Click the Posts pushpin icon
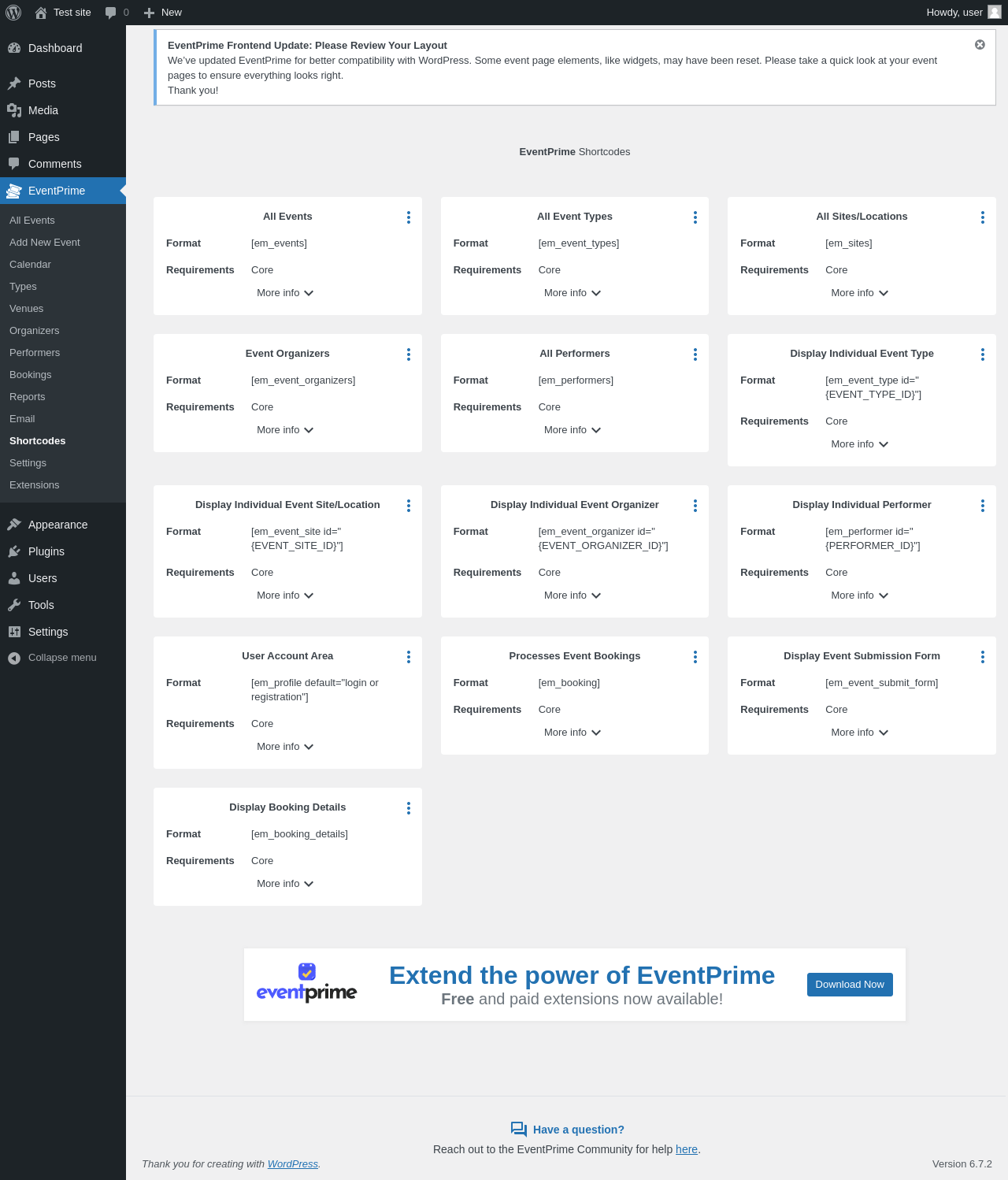This screenshot has height=1180, width=1008. pyautogui.click(x=14, y=83)
